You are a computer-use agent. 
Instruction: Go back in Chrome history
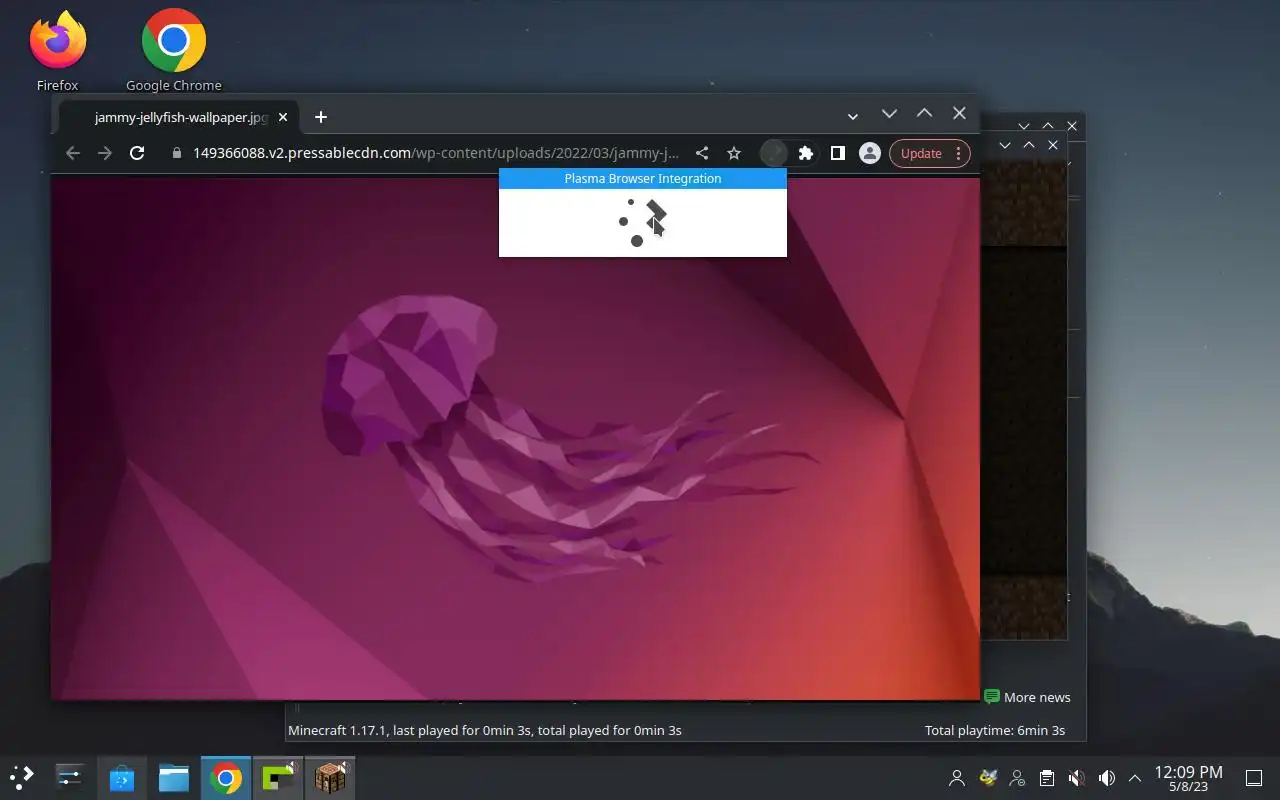pyautogui.click(x=72, y=153)
